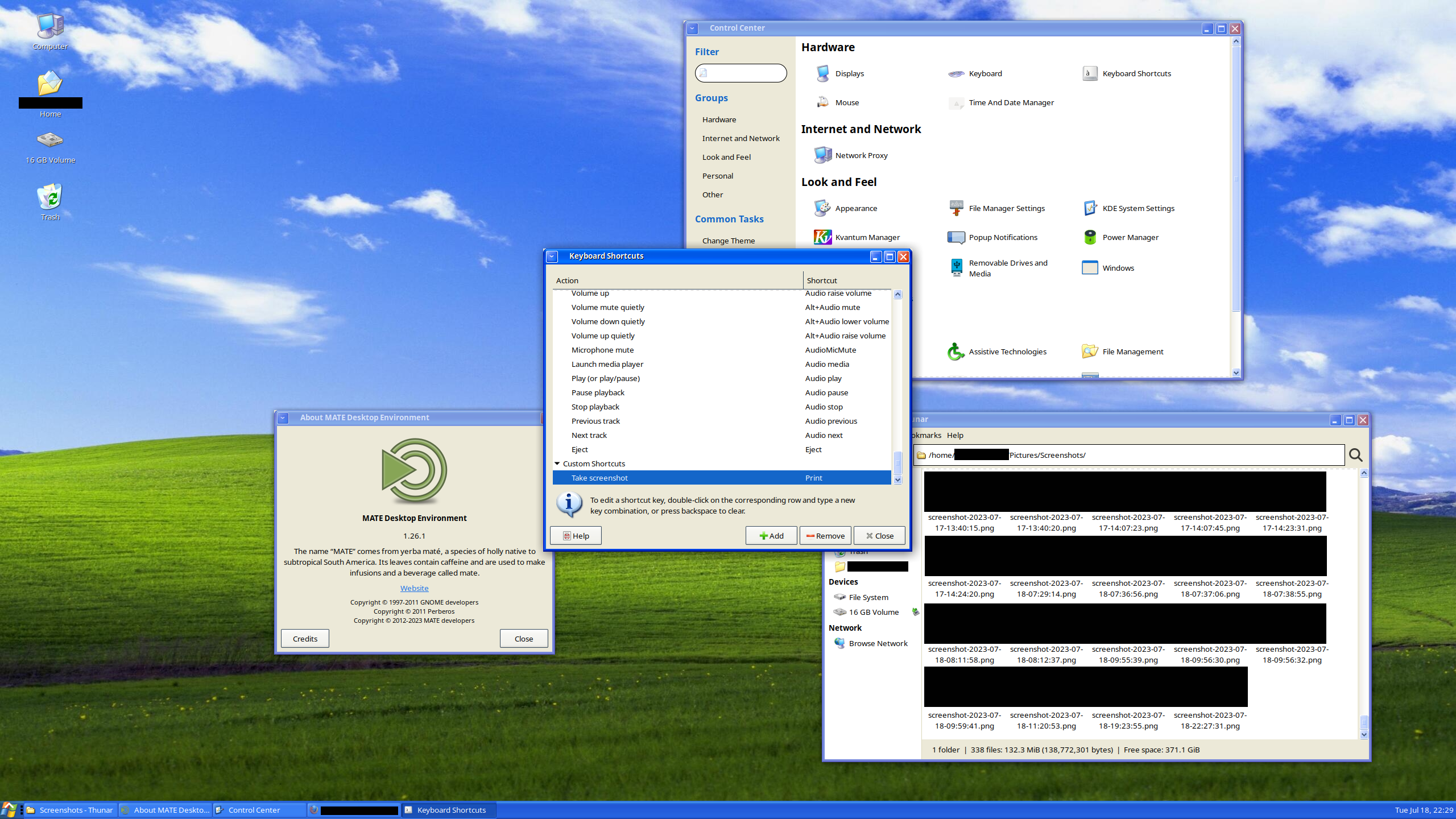Select the Launch media player row
Screen dimensions: 1456x819
[722, 364]
